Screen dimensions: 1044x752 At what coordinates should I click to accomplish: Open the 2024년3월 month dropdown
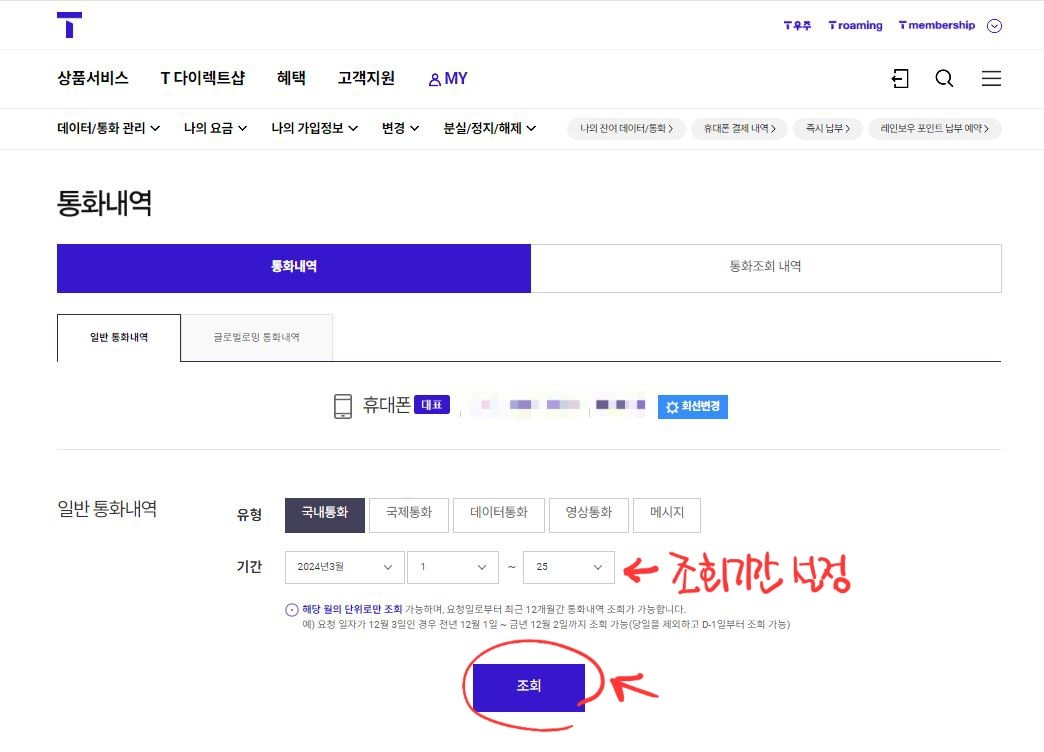(344, 567)
